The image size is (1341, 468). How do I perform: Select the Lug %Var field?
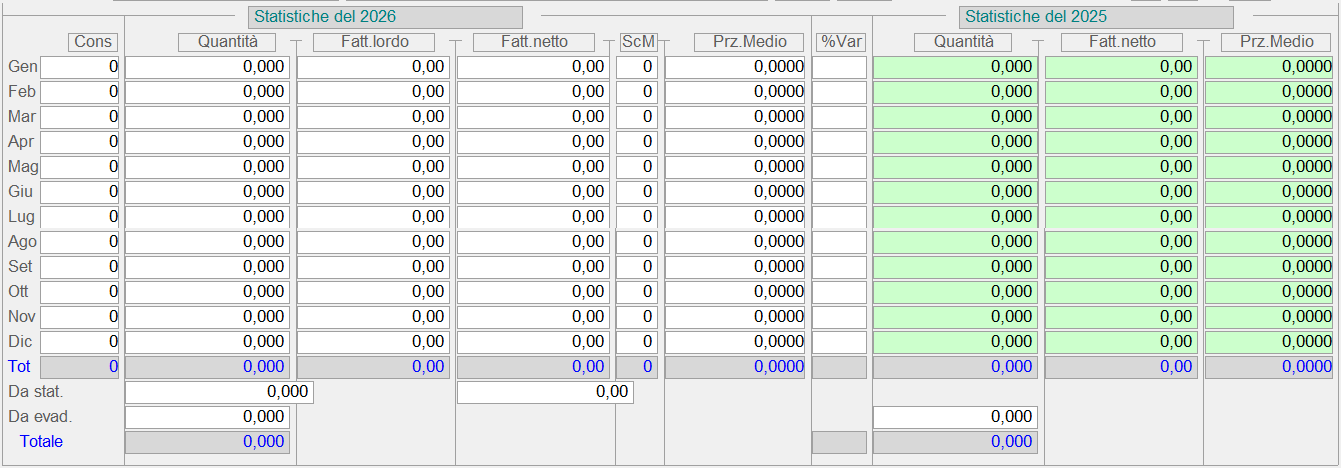839,217
